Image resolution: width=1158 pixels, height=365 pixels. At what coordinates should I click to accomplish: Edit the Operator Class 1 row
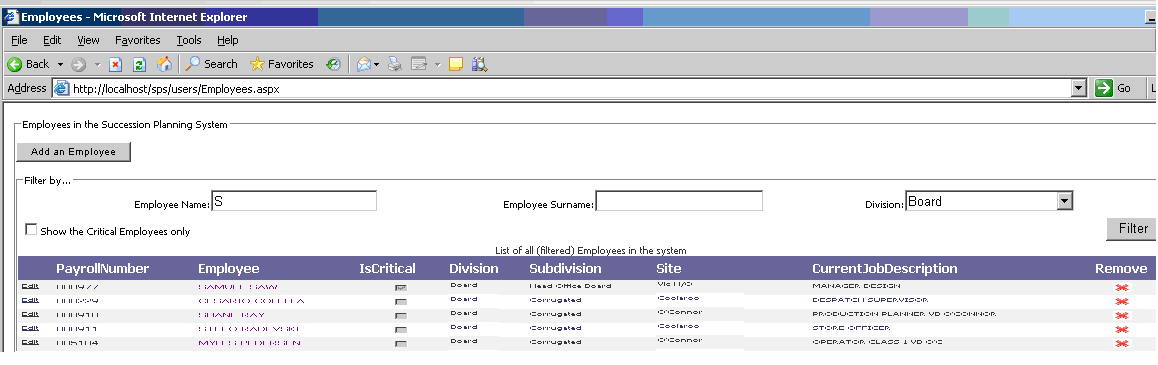pos(30,342)
